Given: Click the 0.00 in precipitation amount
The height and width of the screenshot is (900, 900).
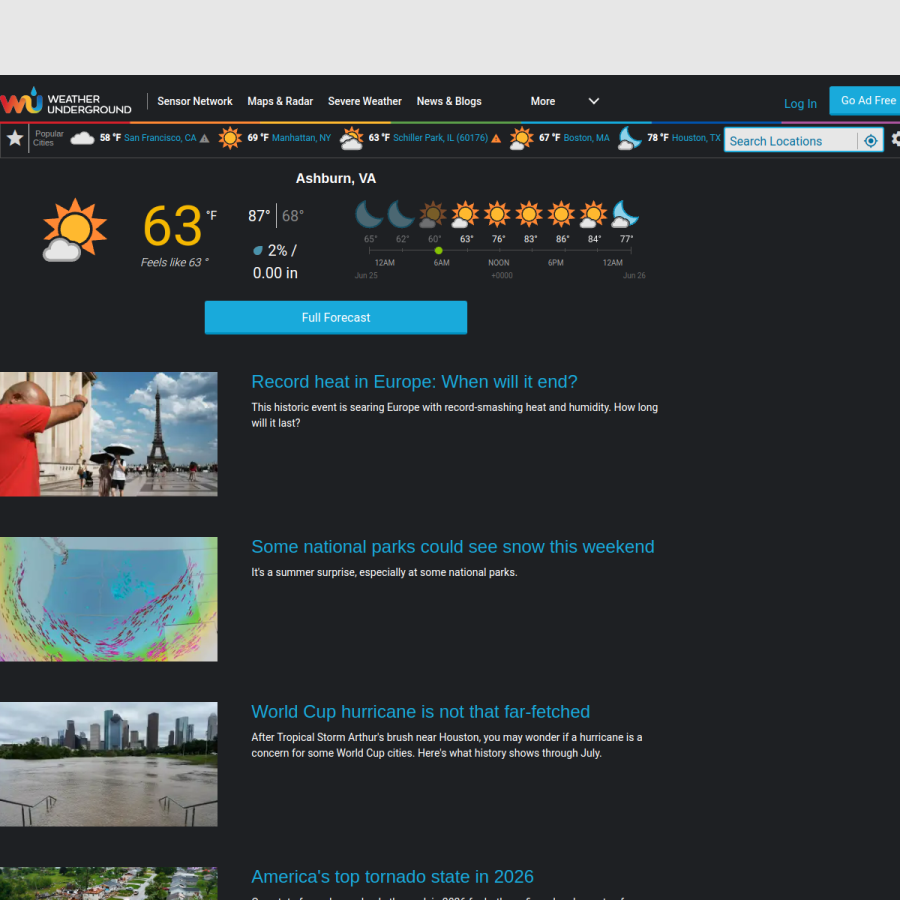Looking at the screenshot, I should (275, 273).
